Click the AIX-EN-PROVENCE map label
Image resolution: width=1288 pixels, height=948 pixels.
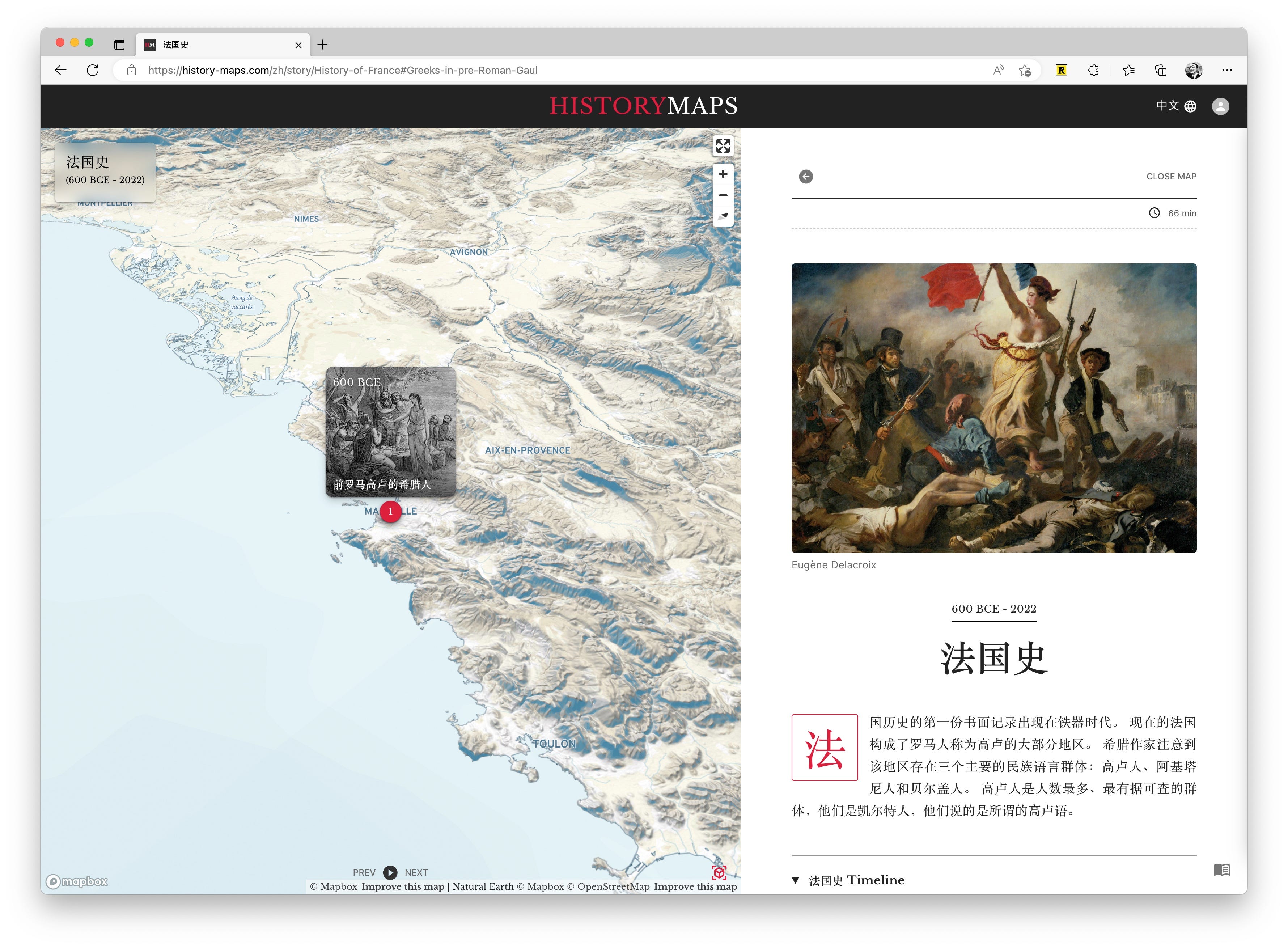tap(528, 450)
